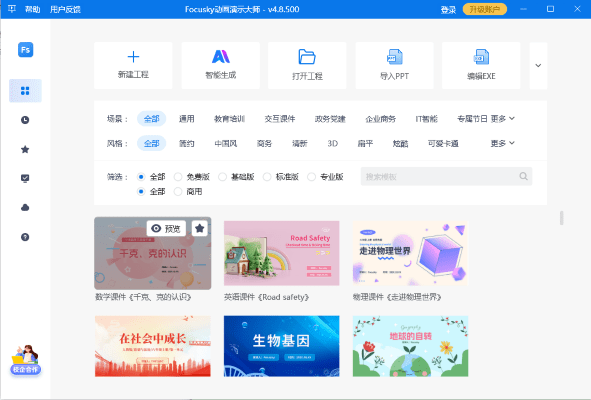Filter style by 可爱卡通

pyautogui.click(x=443, y=143)
